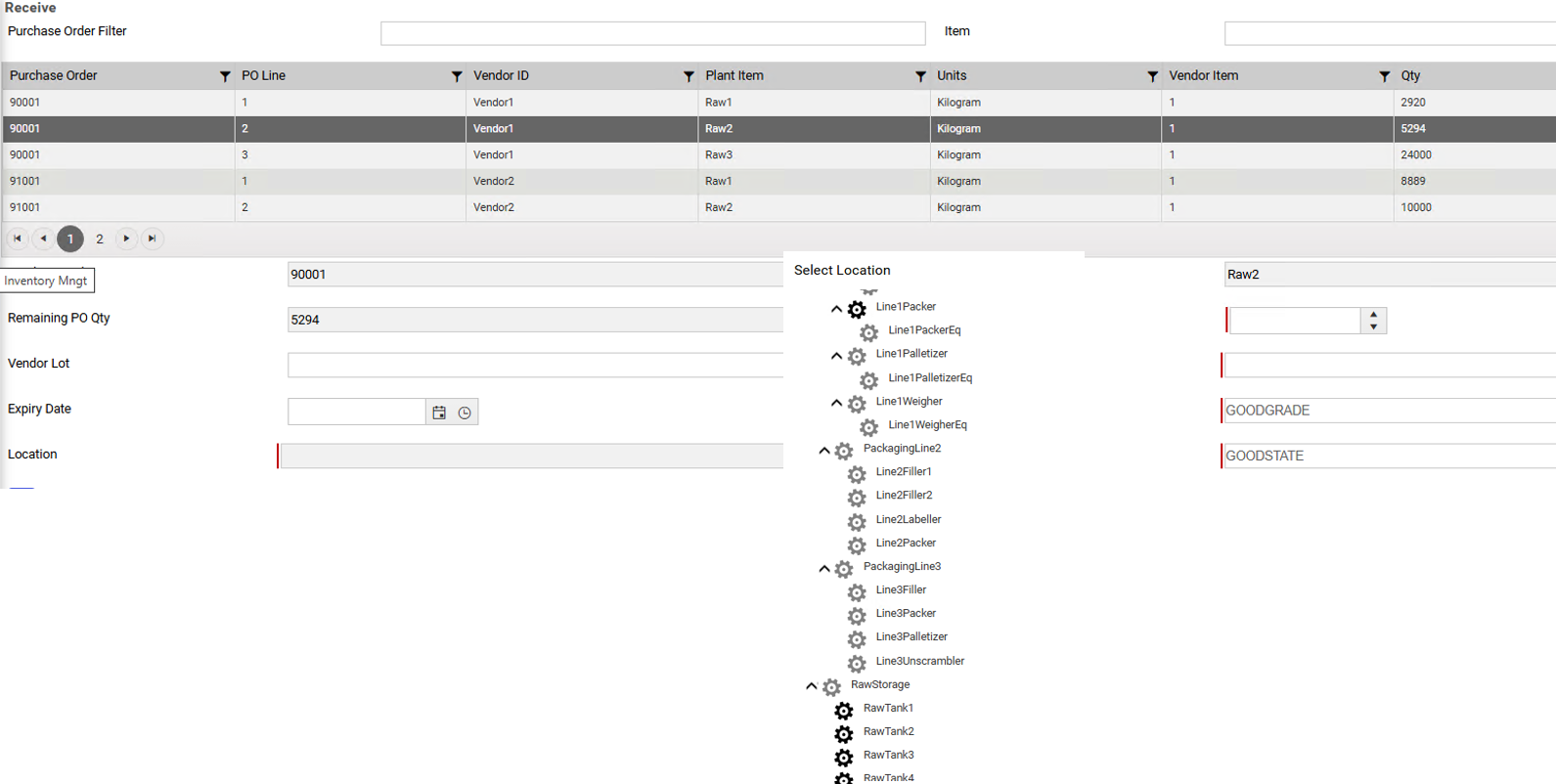
Task: Increase quantity with the spinner up arrow
Action: click(x=1374, y=315)
